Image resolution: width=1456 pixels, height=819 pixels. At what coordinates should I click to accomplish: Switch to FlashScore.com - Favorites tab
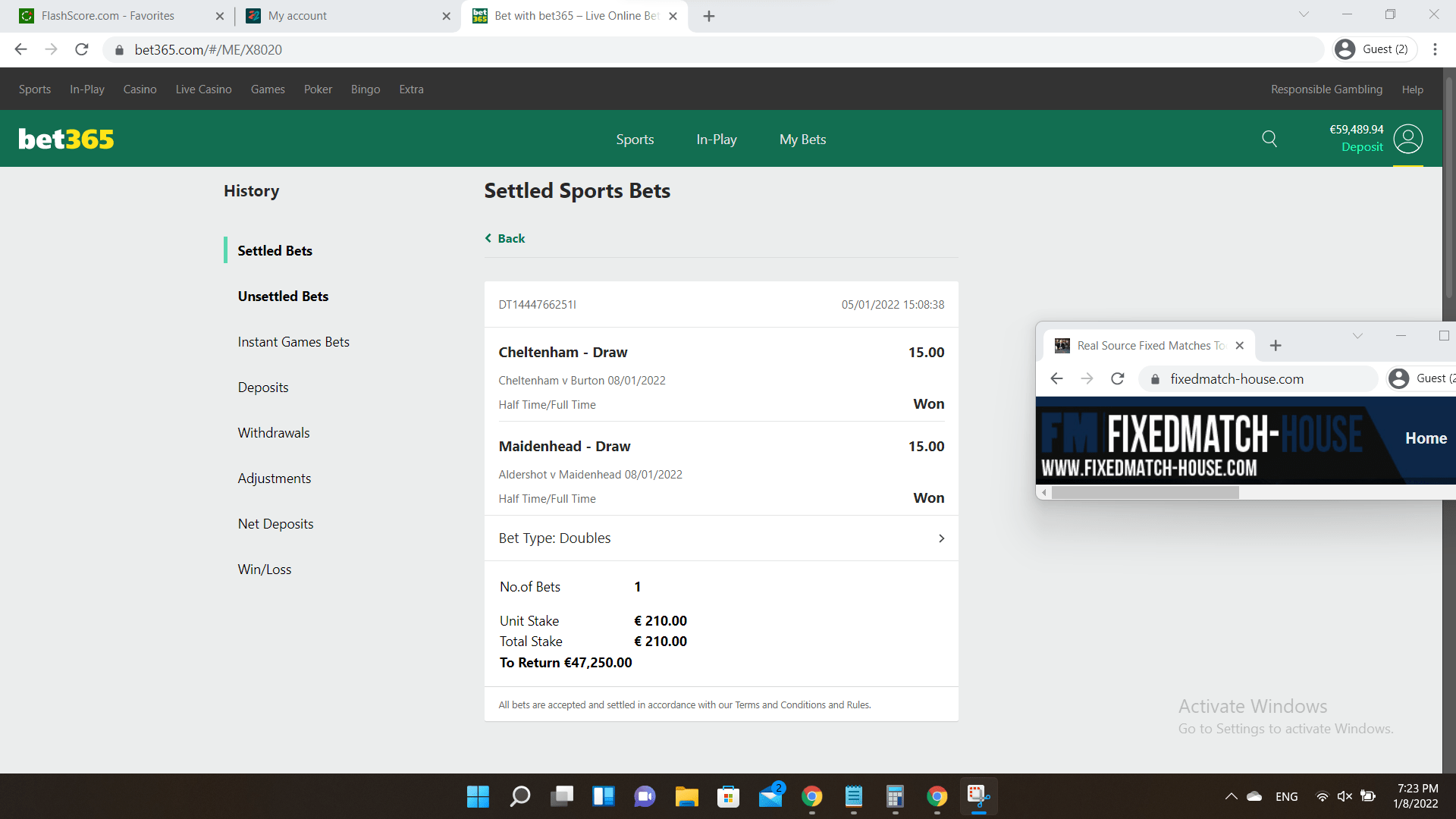point(108,16)
